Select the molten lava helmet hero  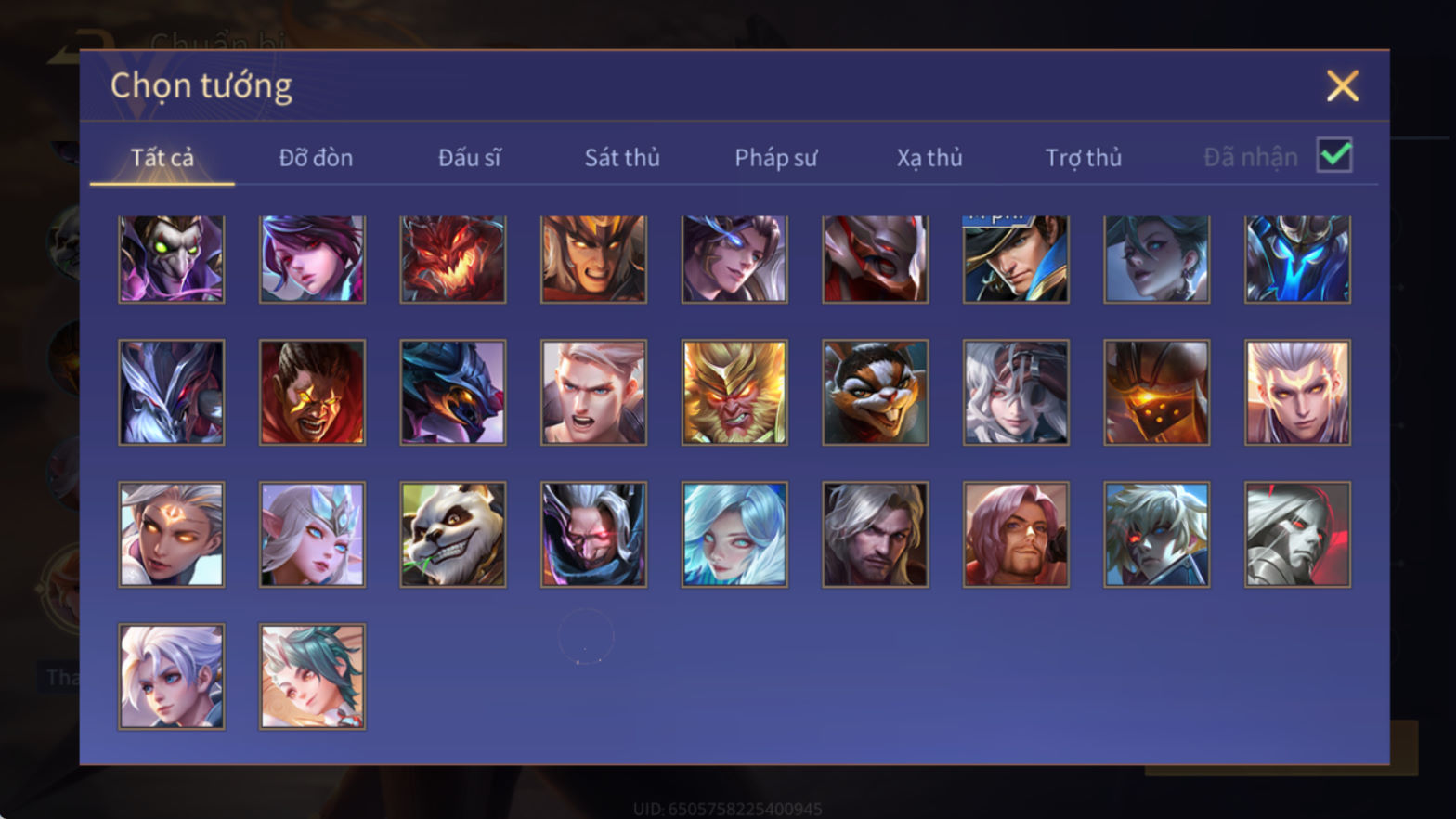point(1156,392)
